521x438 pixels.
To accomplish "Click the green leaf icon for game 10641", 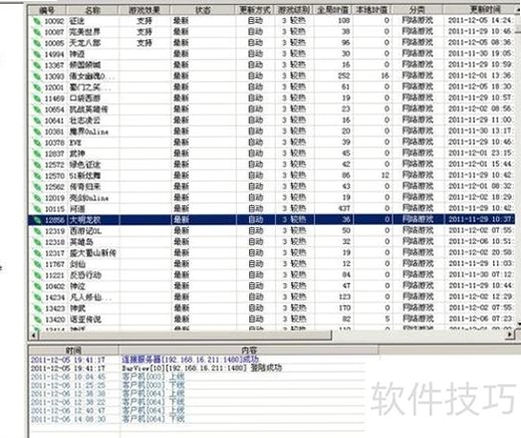I will point(36,121).
